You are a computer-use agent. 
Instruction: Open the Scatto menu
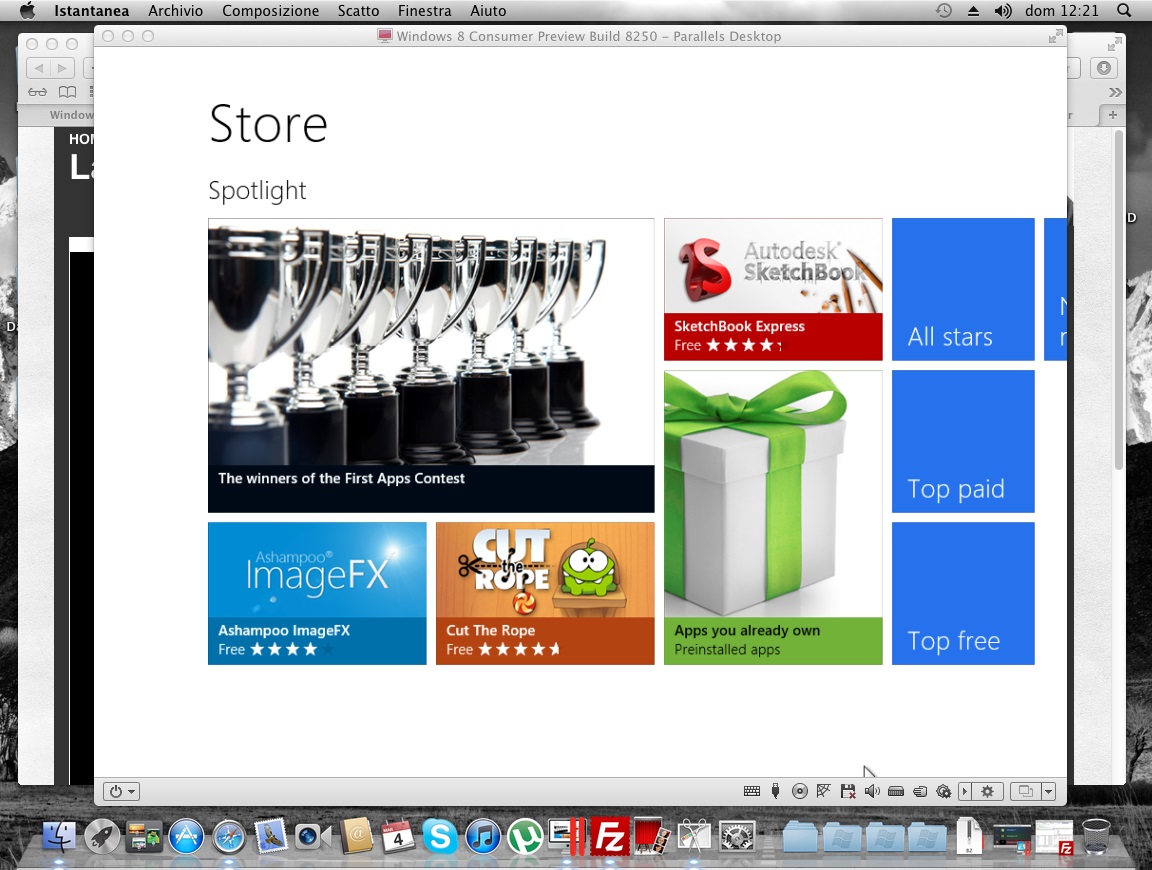[x=359, y=11]
